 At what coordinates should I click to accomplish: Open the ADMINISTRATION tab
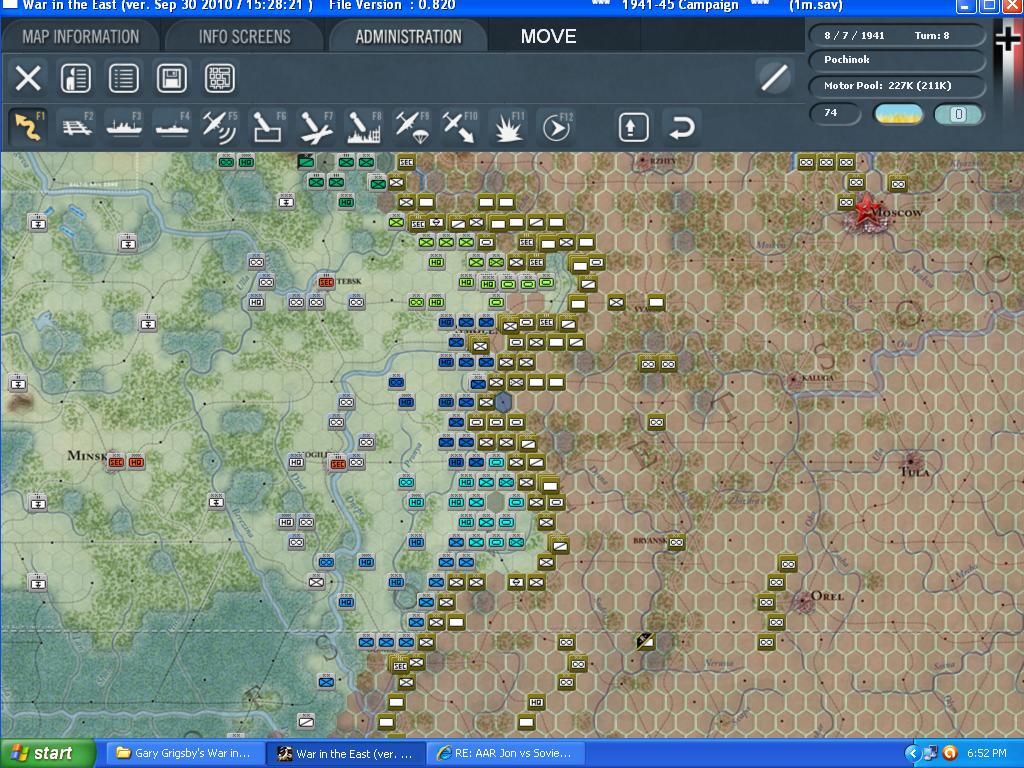[x=408, y=37]
